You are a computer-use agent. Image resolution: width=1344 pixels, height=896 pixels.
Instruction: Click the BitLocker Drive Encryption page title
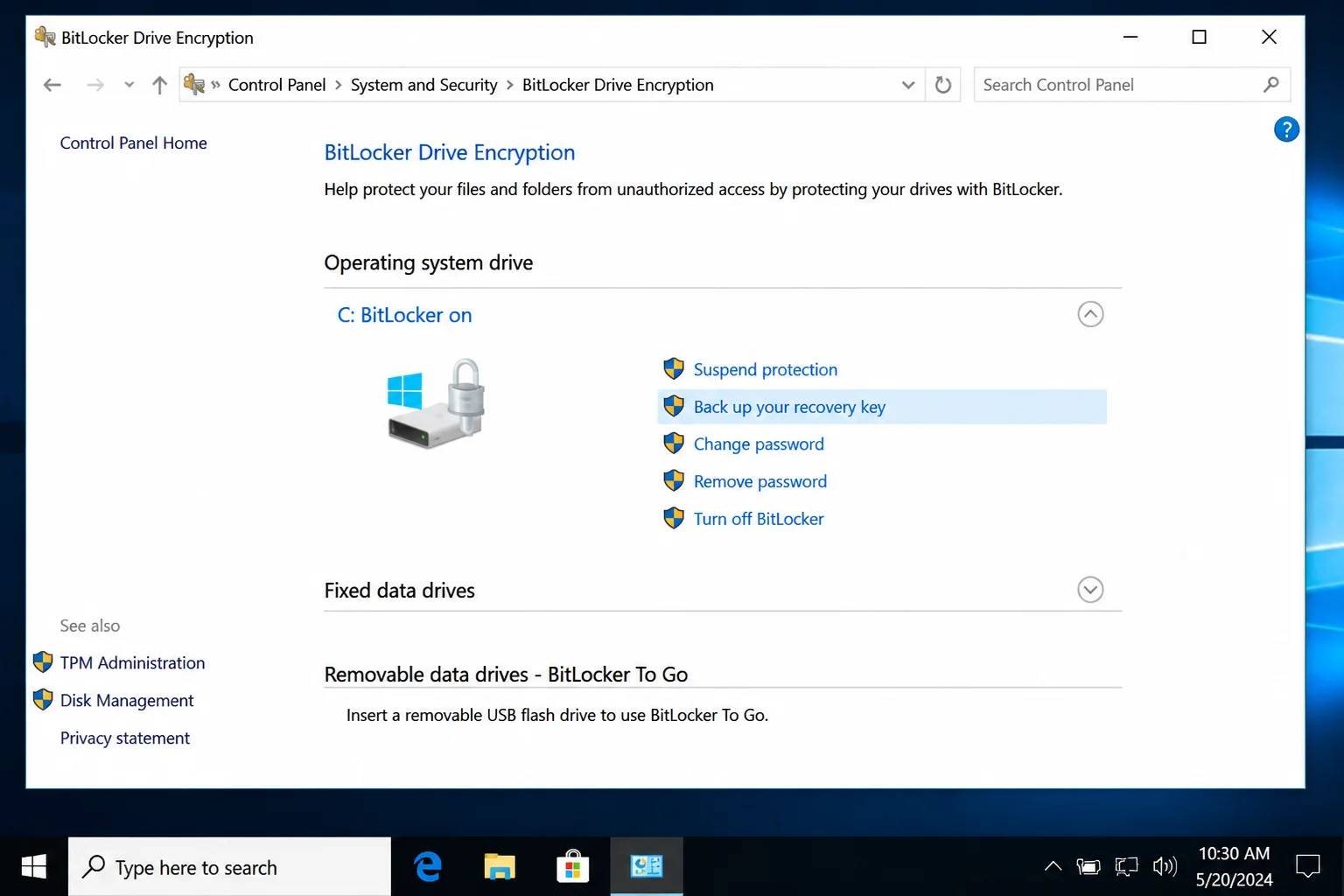click(450, 152)
